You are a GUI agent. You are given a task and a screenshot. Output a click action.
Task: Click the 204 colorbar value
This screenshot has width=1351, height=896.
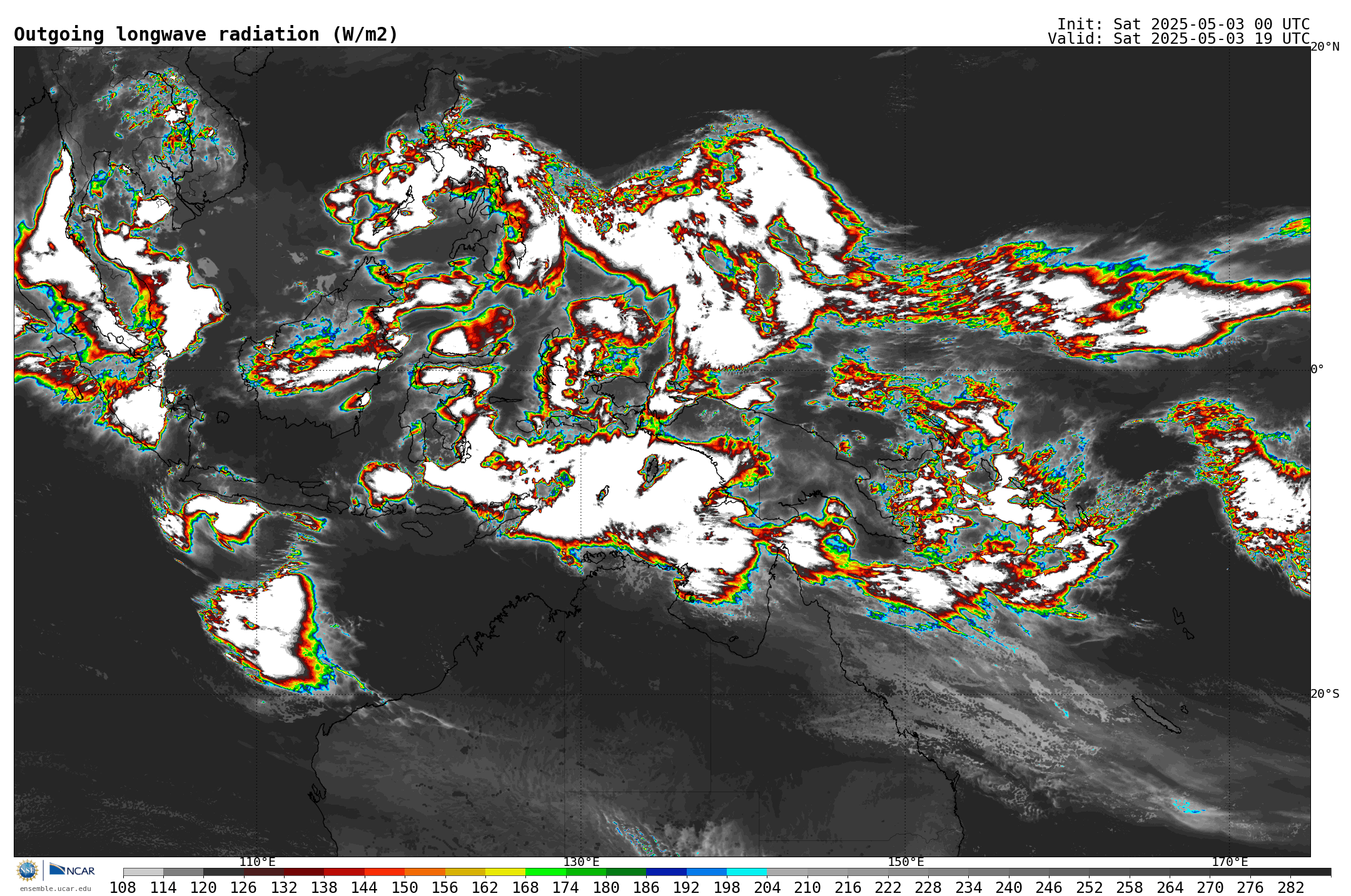tap(767, 888)
